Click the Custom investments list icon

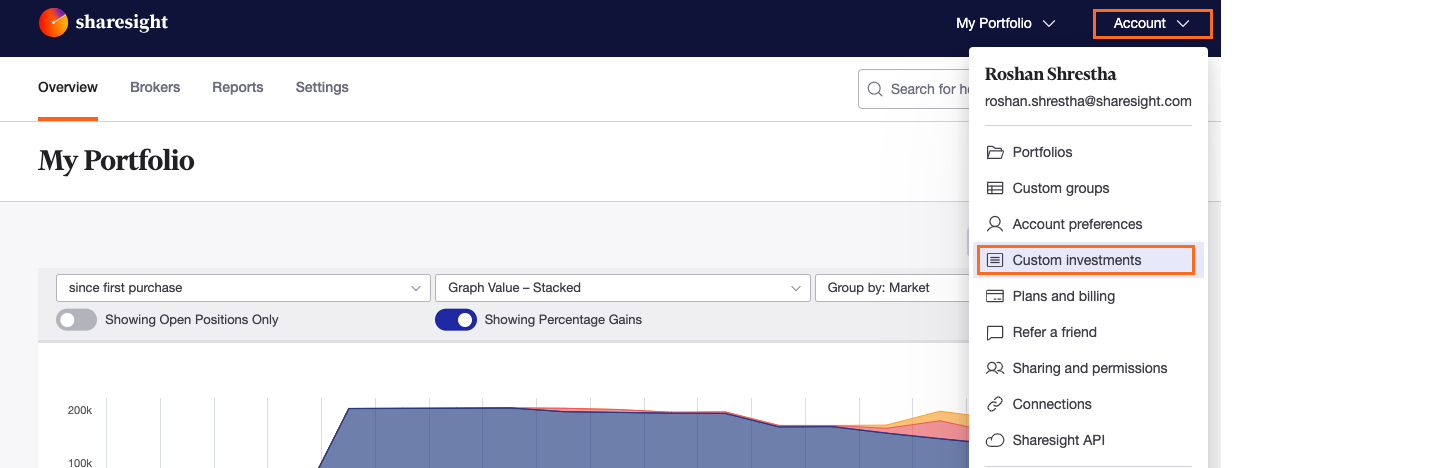[995, 260]
